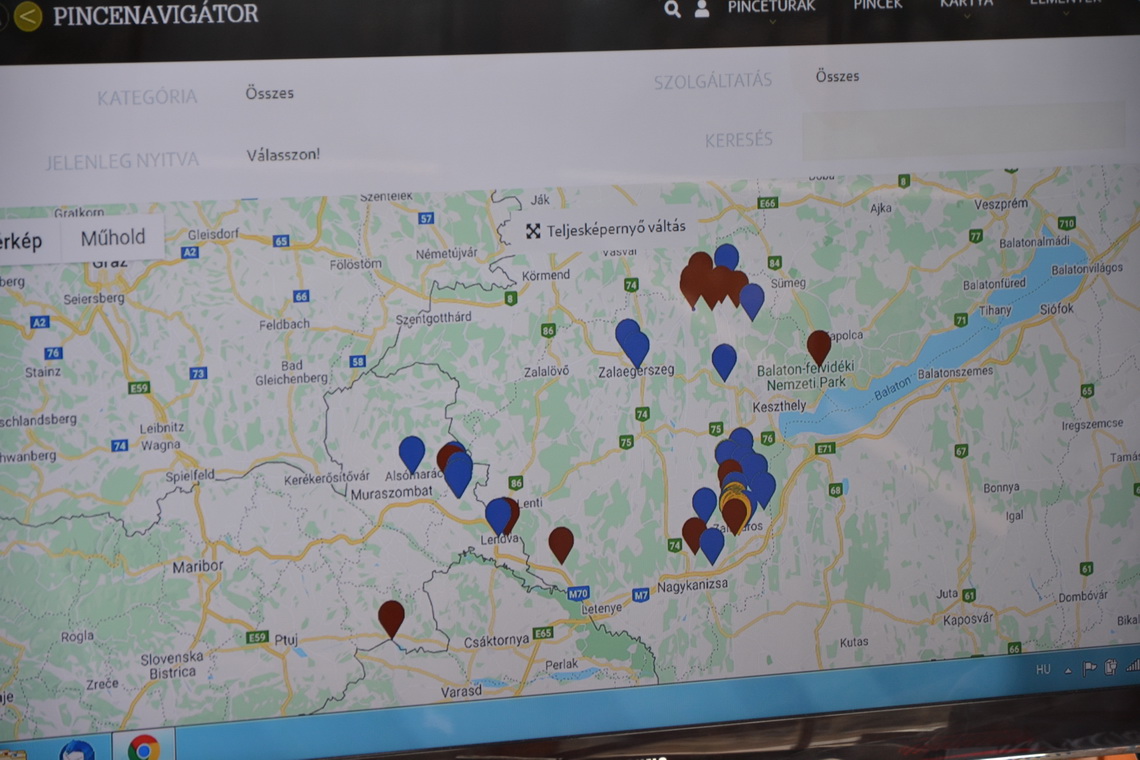Open the Szolgáltatás dropdown showing Összes
The height and width of the screenshot is (760, 1140).
tap(837, 76)
